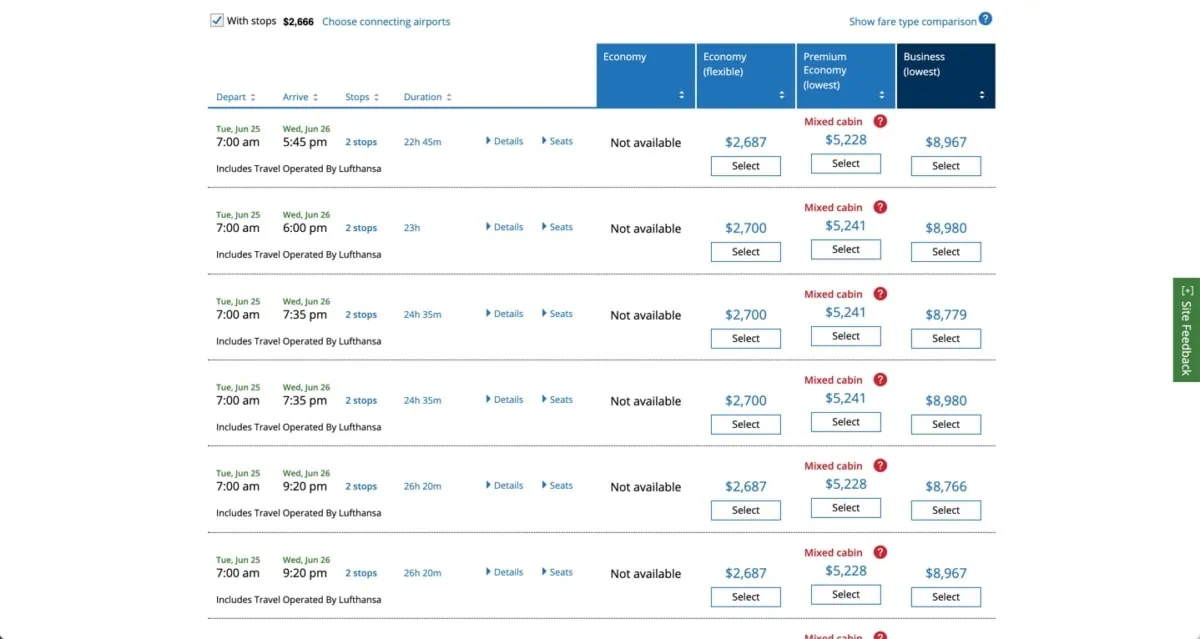Select the $8,967 Business fare for 5:45 pm arrival
Image resolution: width=1200 pixels, height=639 pixels.
pyautogui.click(x=945, y=166)
